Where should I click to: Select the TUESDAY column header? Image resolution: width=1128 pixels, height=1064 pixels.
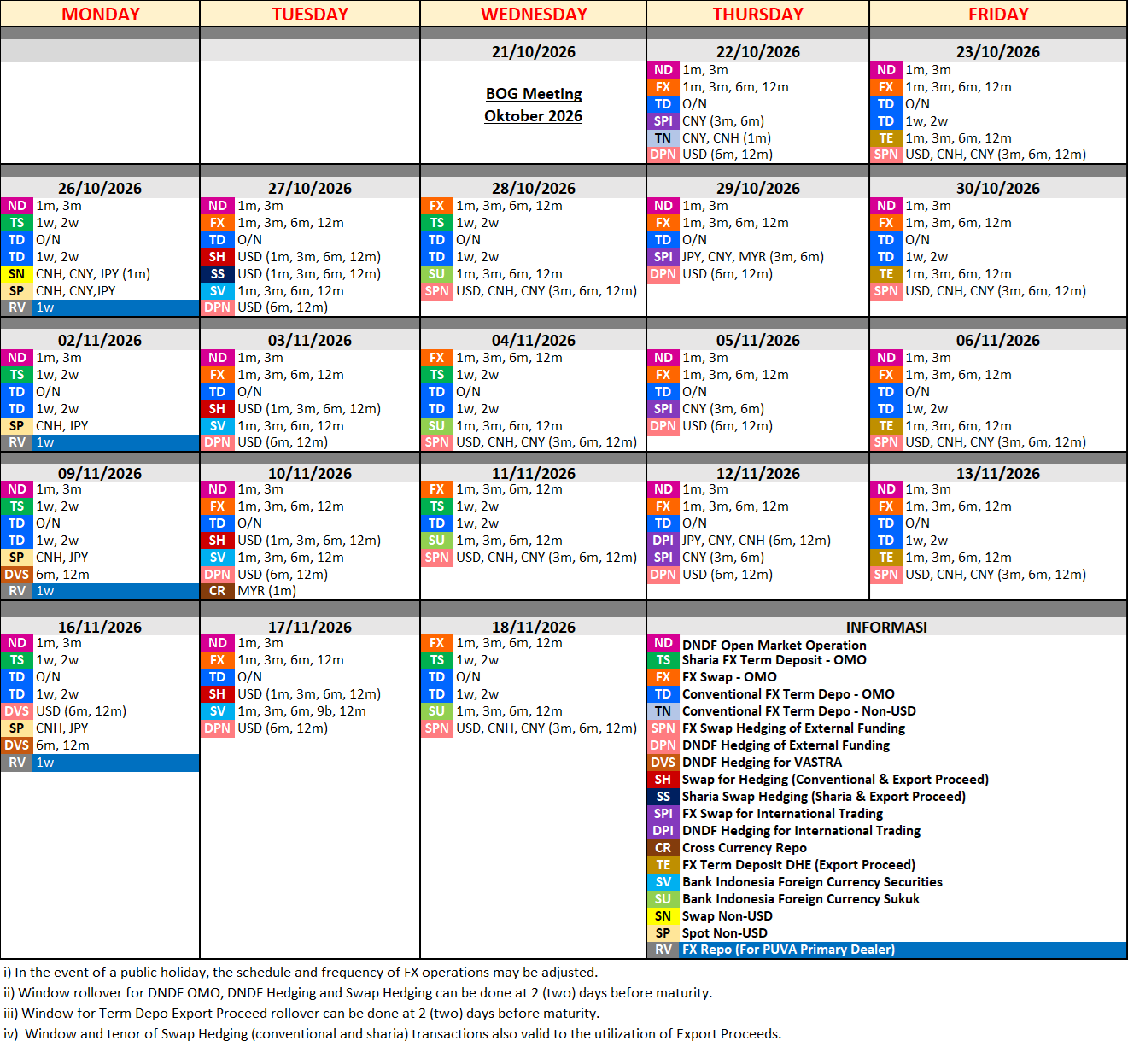coord(310,14)
